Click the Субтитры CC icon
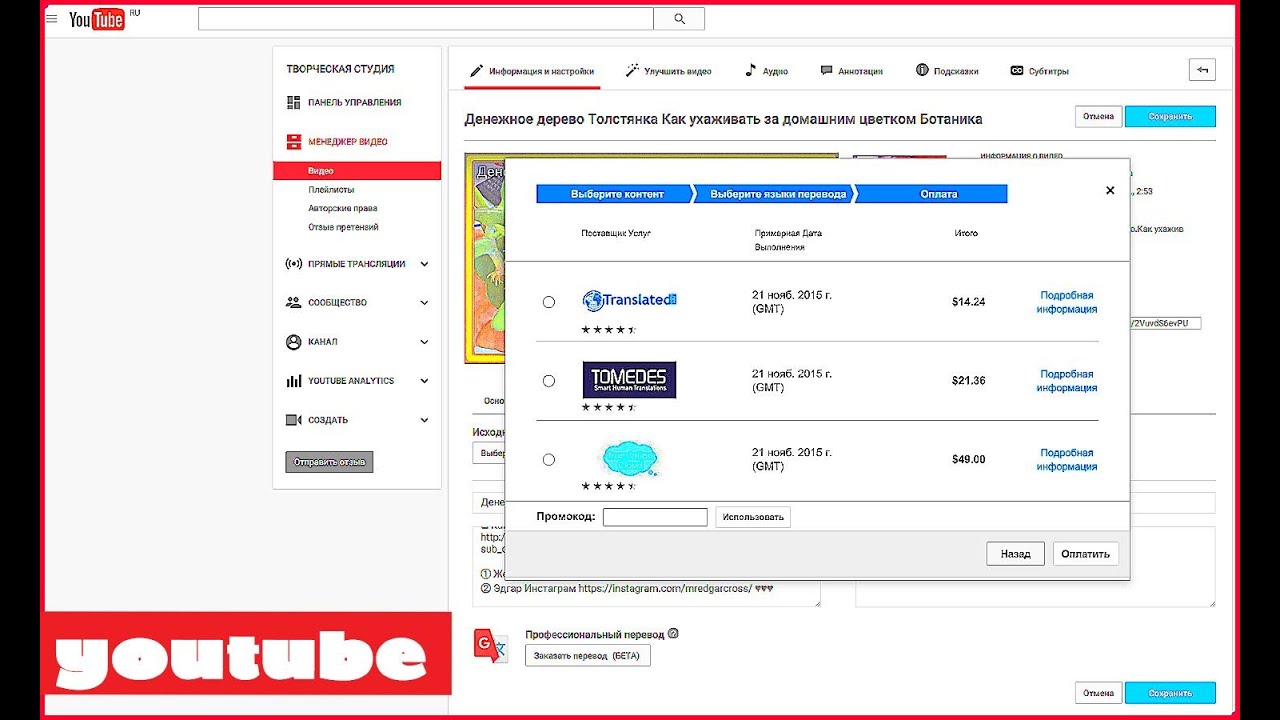 tap(1017, 71)
